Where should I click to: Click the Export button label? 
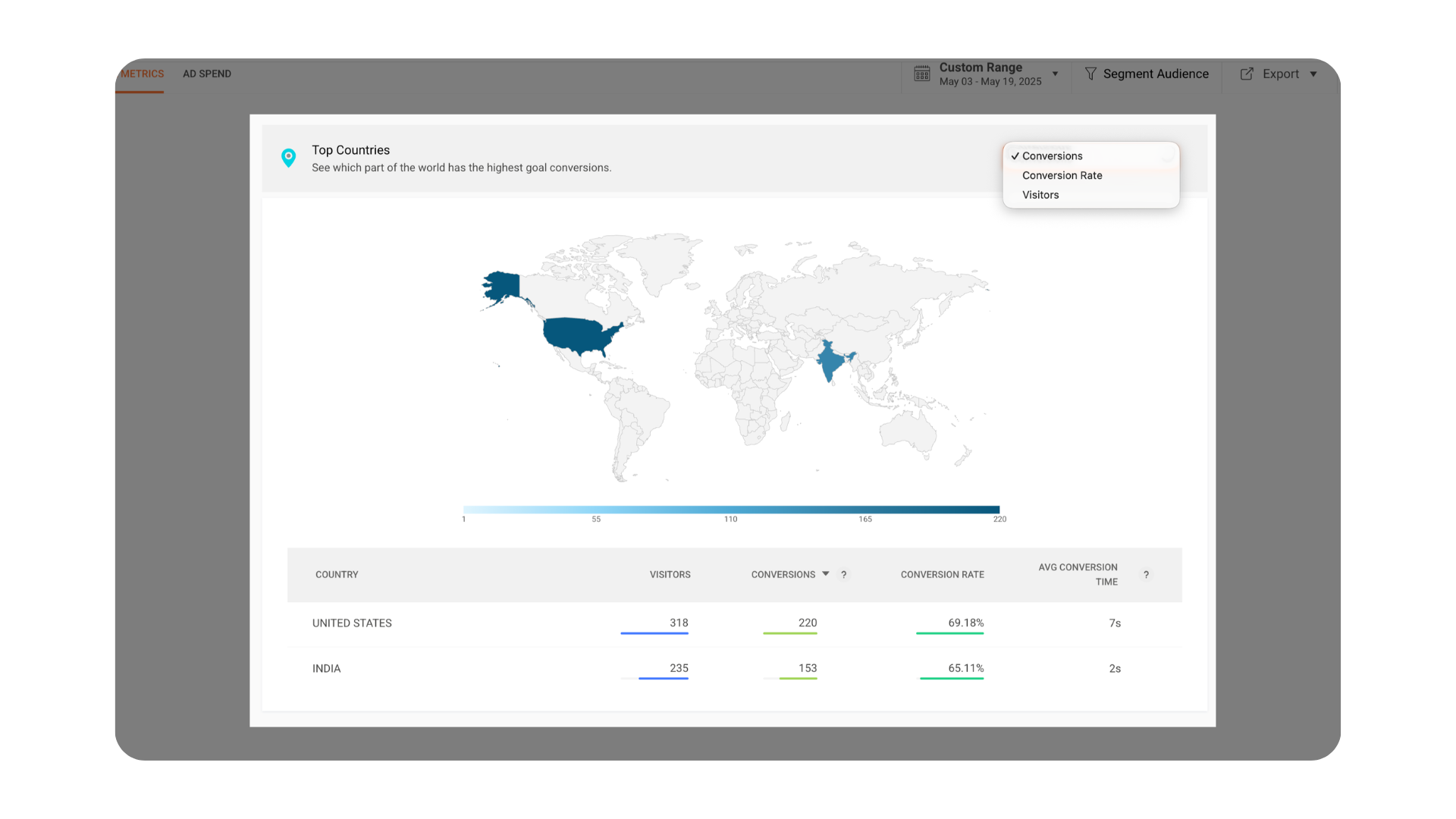coord(1280,74)
